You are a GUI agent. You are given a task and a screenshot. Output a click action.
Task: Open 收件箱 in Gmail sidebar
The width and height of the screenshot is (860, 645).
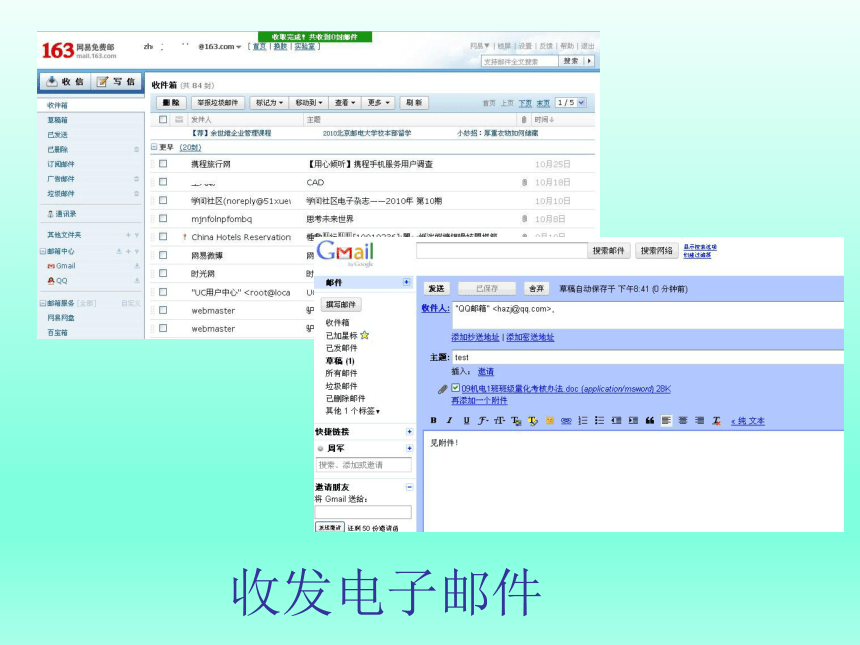point(337,322)
